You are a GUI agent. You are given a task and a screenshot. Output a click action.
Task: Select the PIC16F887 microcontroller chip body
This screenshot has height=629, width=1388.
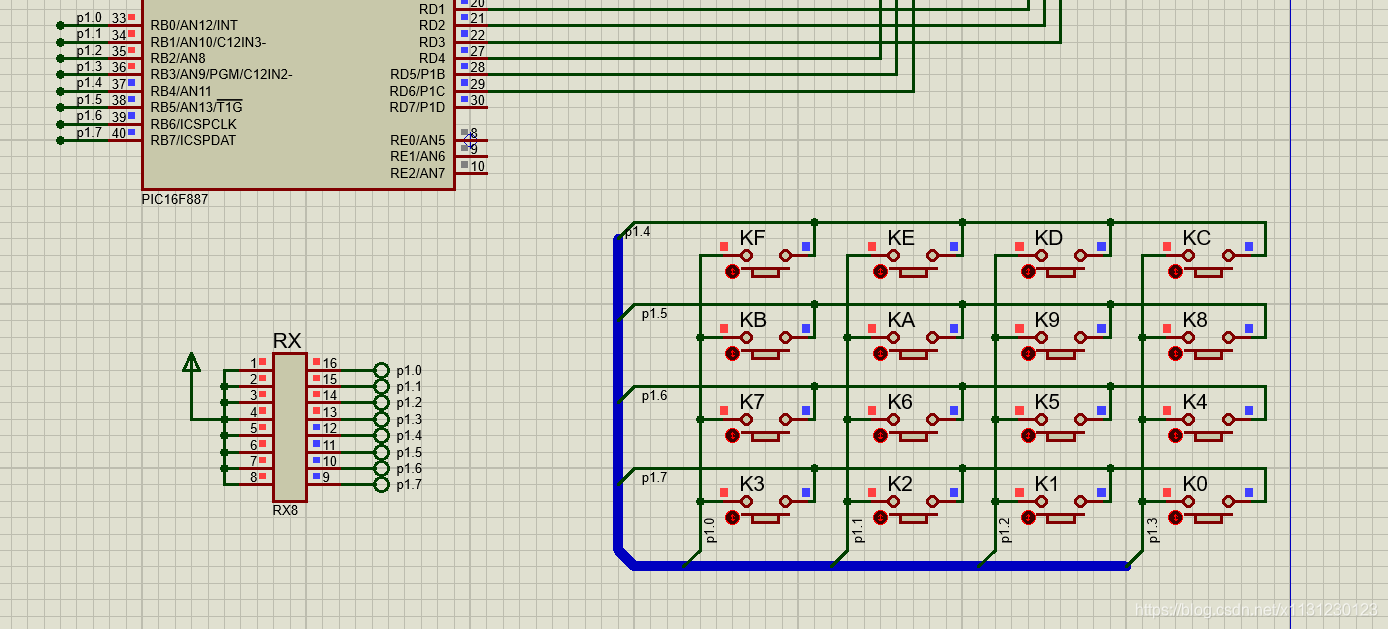coord(298,94)
